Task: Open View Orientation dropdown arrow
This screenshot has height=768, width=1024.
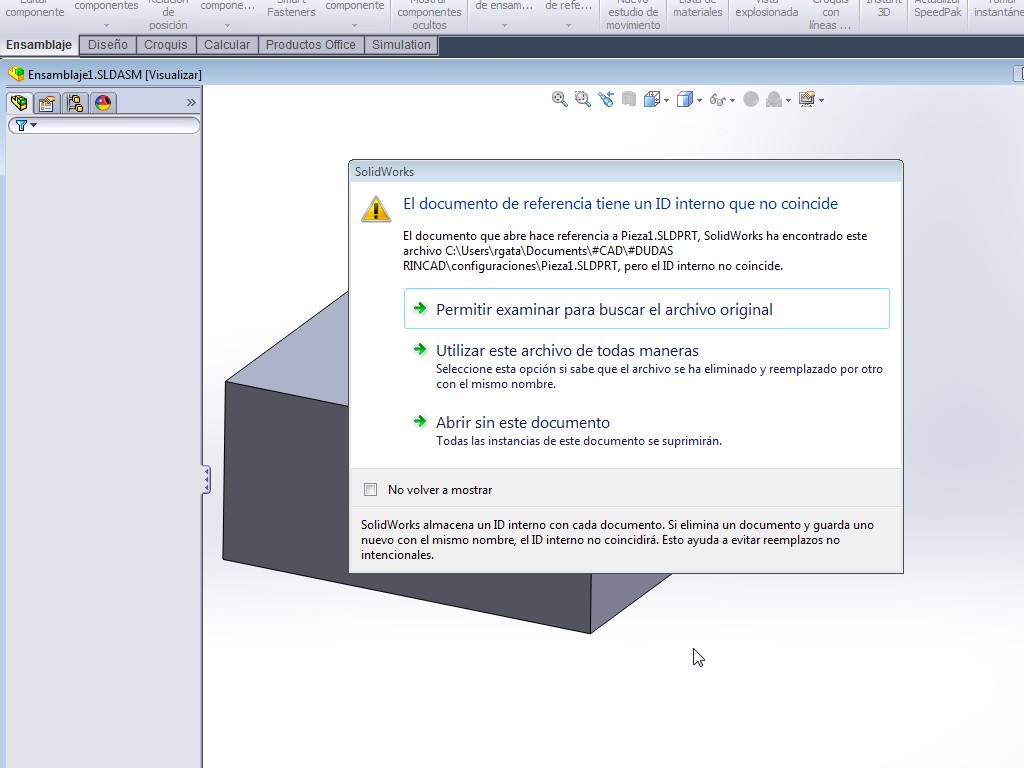Action: [666, 100]
